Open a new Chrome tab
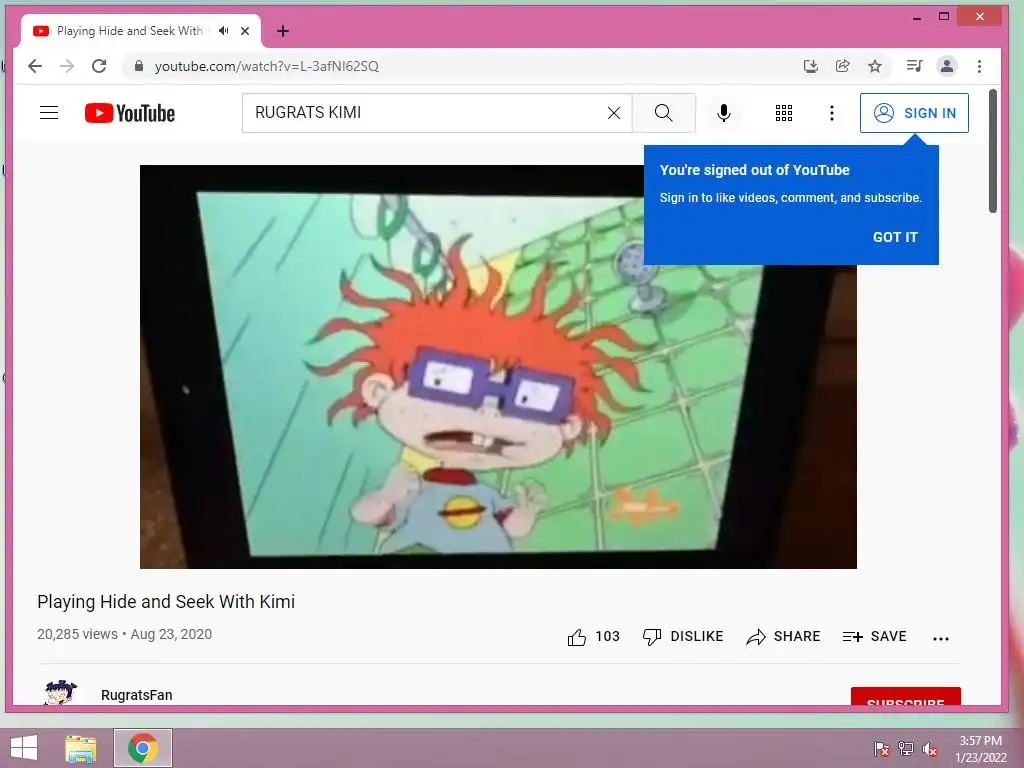 tap(283, 31)
